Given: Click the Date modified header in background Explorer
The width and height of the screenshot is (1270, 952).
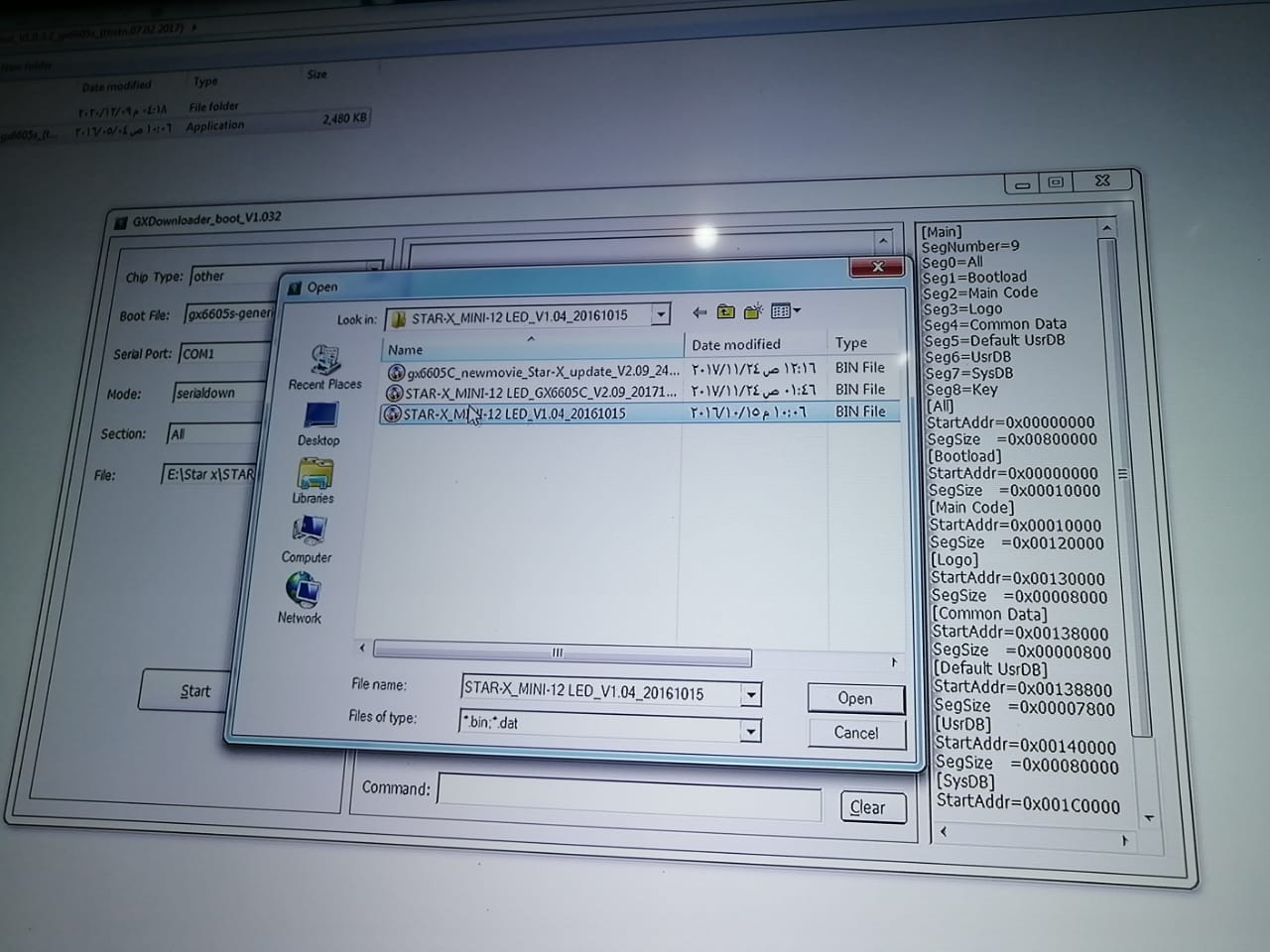Looking at the screenshot, I should pos(117,86).
